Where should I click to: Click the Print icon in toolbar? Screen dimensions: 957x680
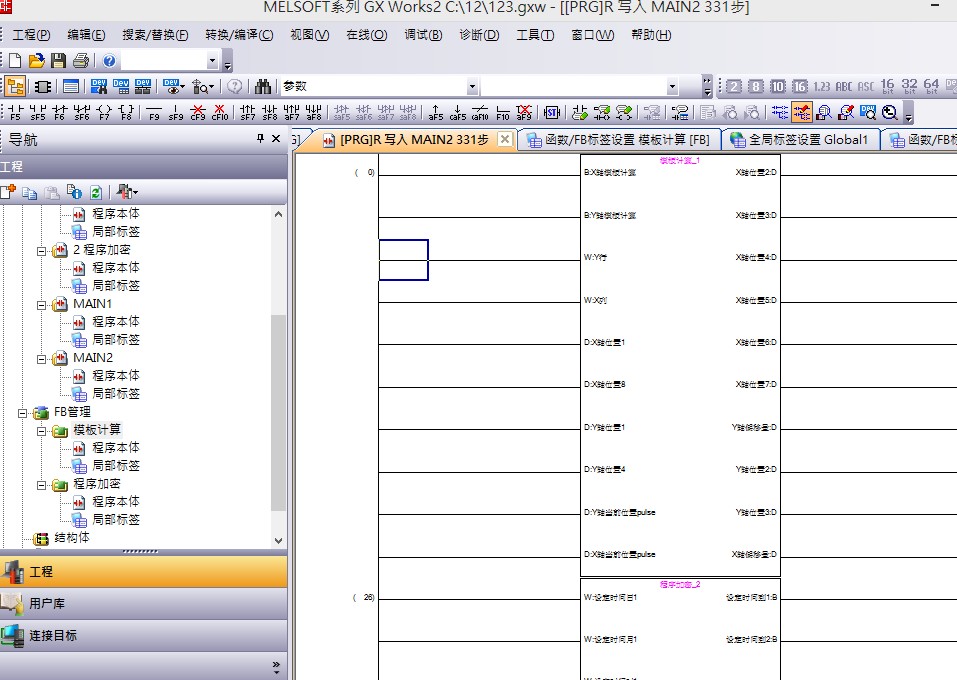(80, 61)
